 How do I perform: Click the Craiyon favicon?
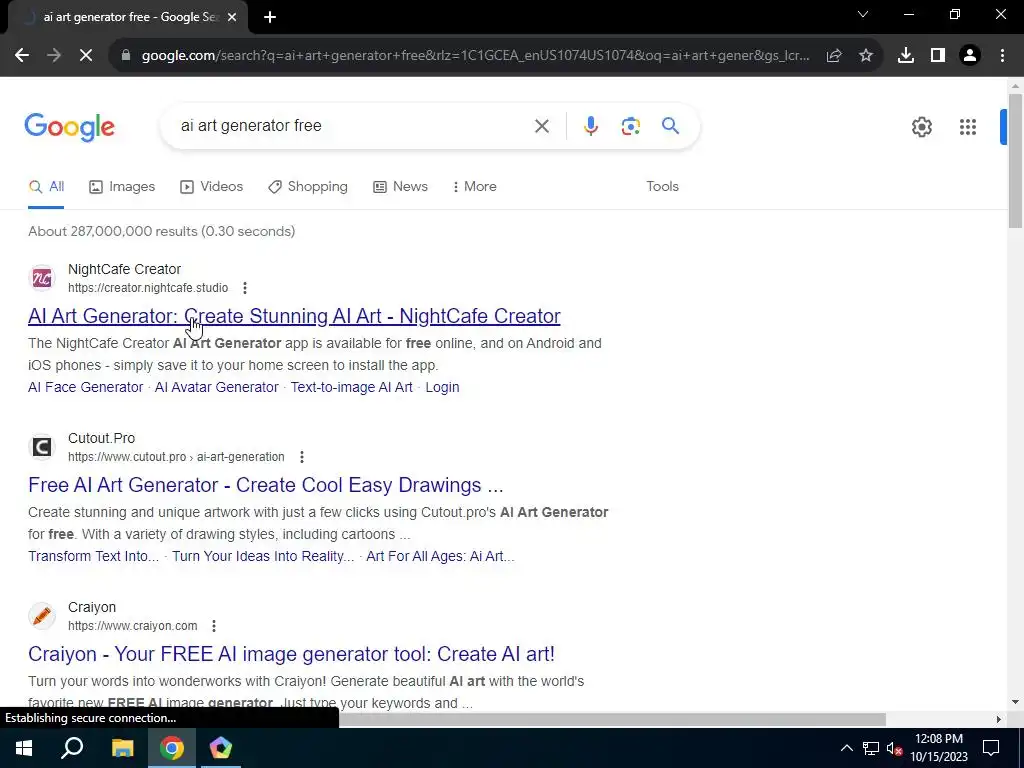tap(42, 616)
